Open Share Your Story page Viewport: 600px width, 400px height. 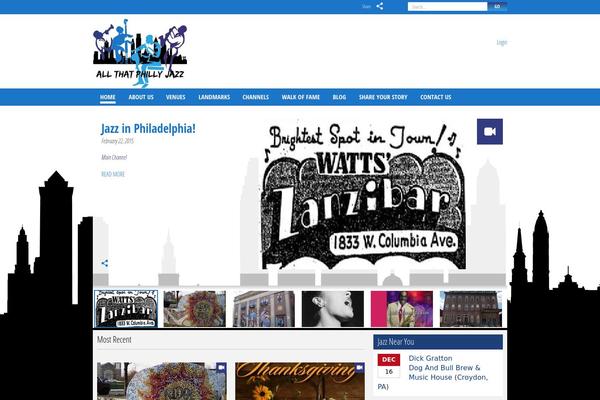pos(383,97)
